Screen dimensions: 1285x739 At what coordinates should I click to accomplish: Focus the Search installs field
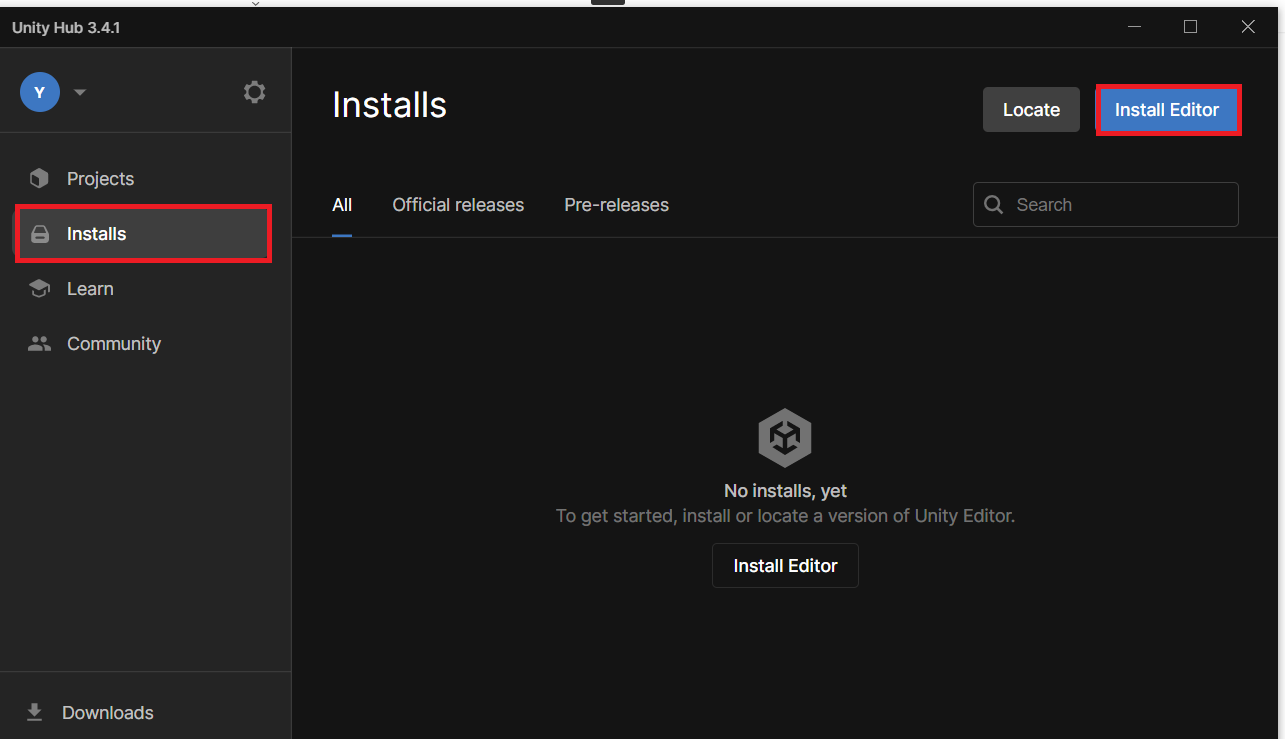pos(1106,204)
